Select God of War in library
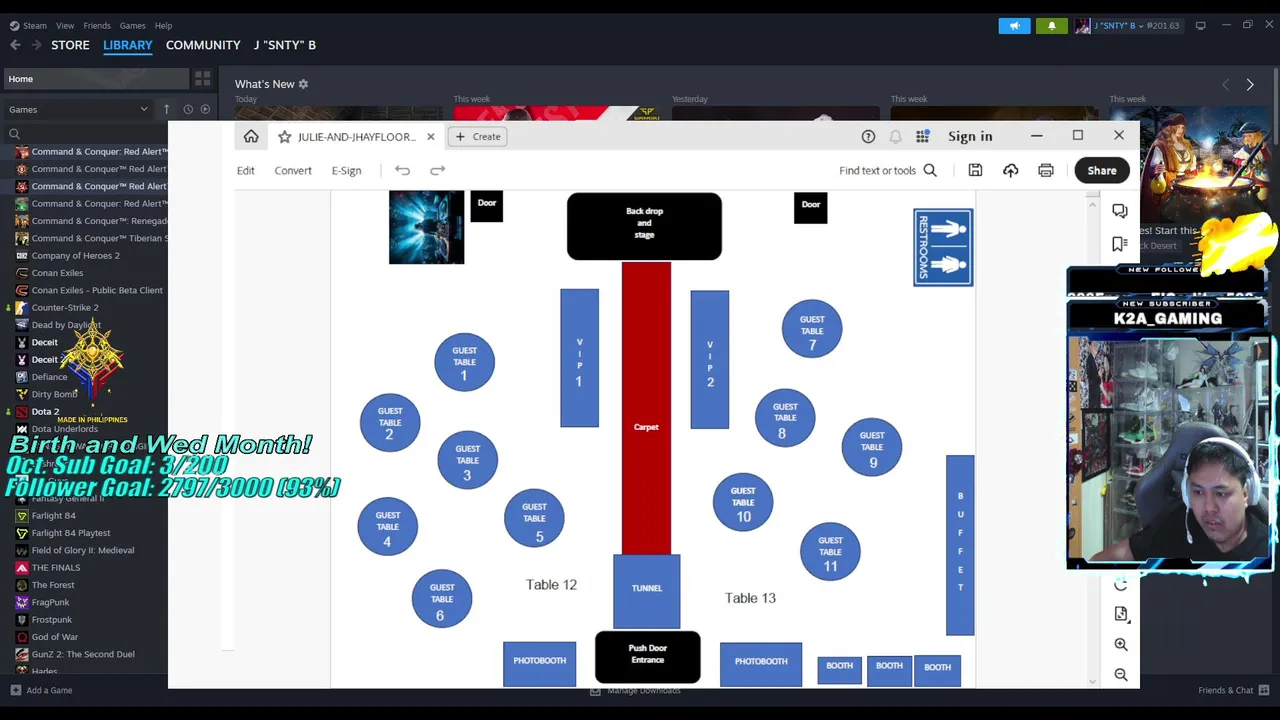Screen dimensions: 1280x720 click(x=54, y=636)
